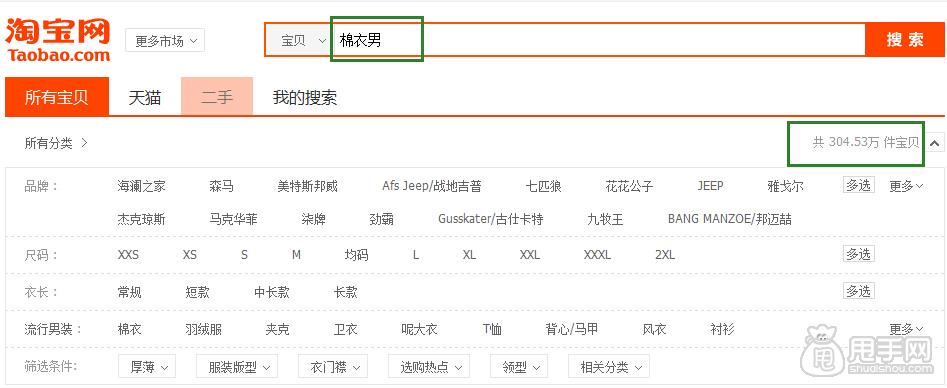Open the 更多市场 dropdown
The width and height of the screenshot is (947, 388).
point(165,40)
